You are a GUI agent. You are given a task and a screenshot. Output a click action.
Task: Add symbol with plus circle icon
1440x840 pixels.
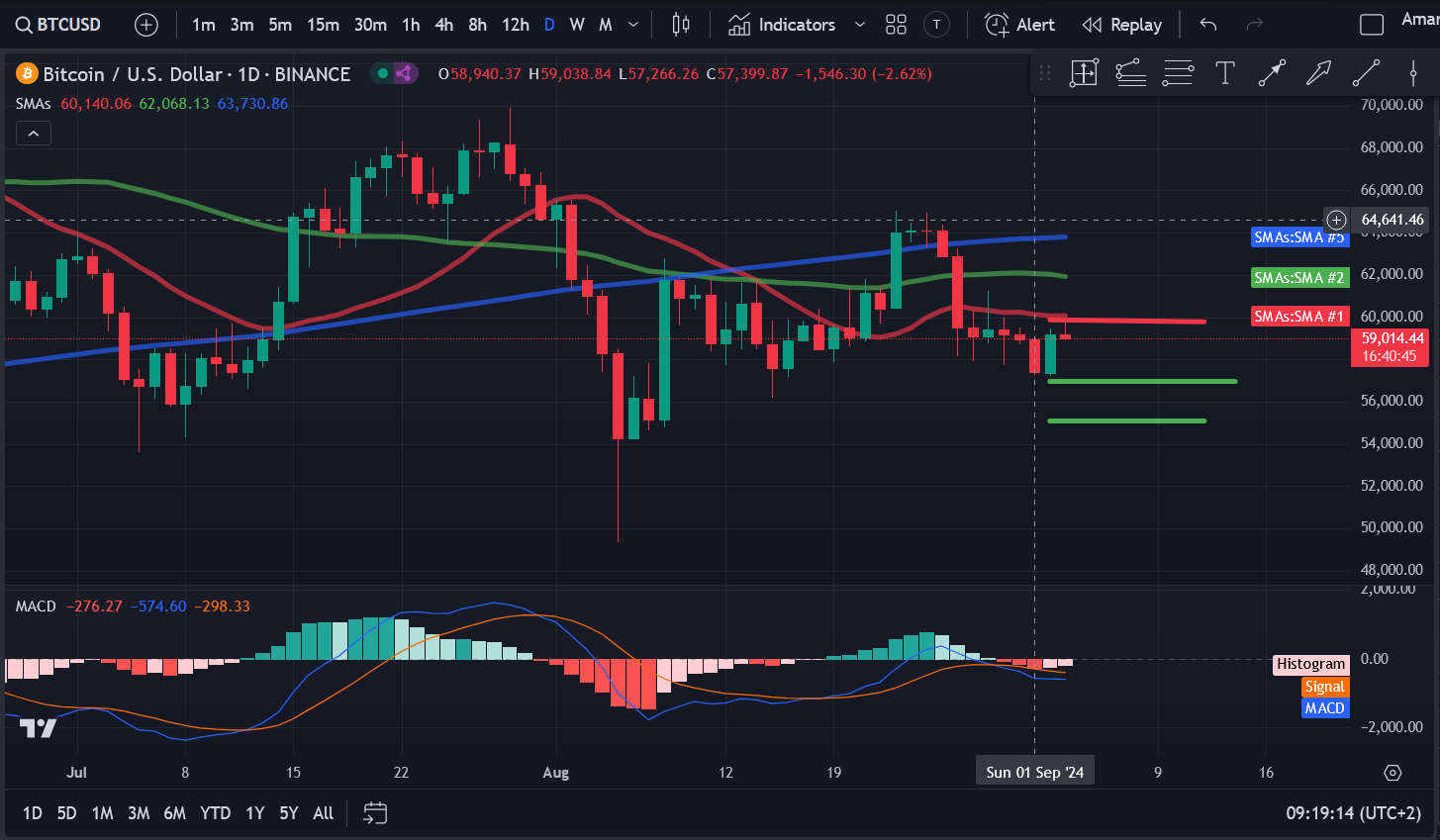tap(146, 25)
